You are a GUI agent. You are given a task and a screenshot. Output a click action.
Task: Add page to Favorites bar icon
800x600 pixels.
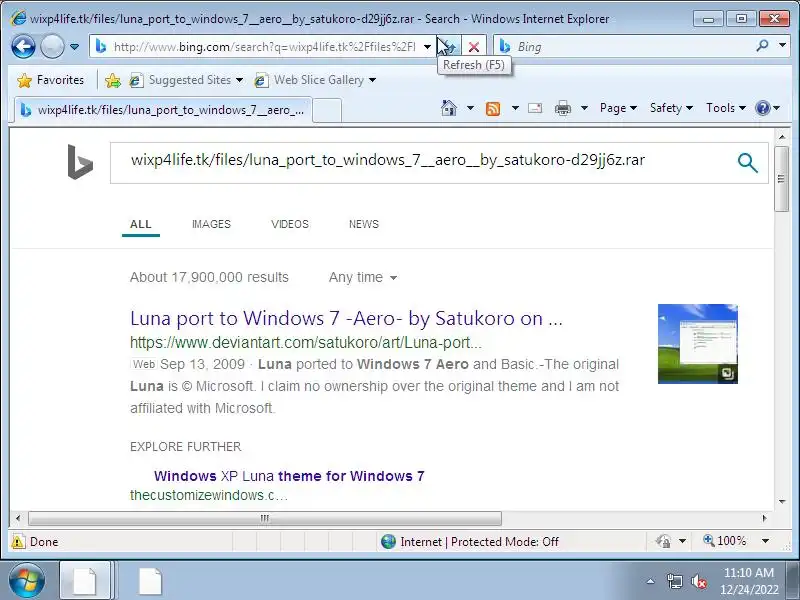coord(113,80)
